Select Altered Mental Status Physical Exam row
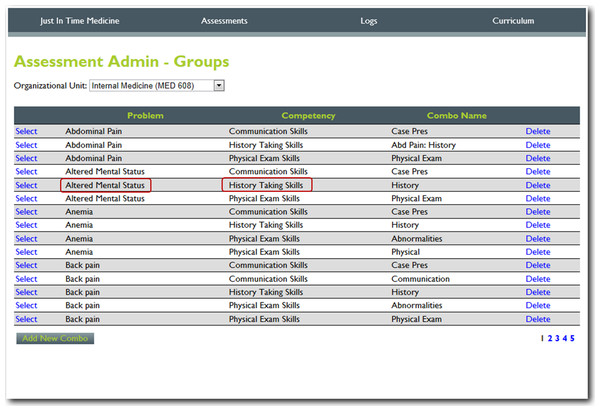Viewport: 600px width, 411px height. click(x=26, y=199)
